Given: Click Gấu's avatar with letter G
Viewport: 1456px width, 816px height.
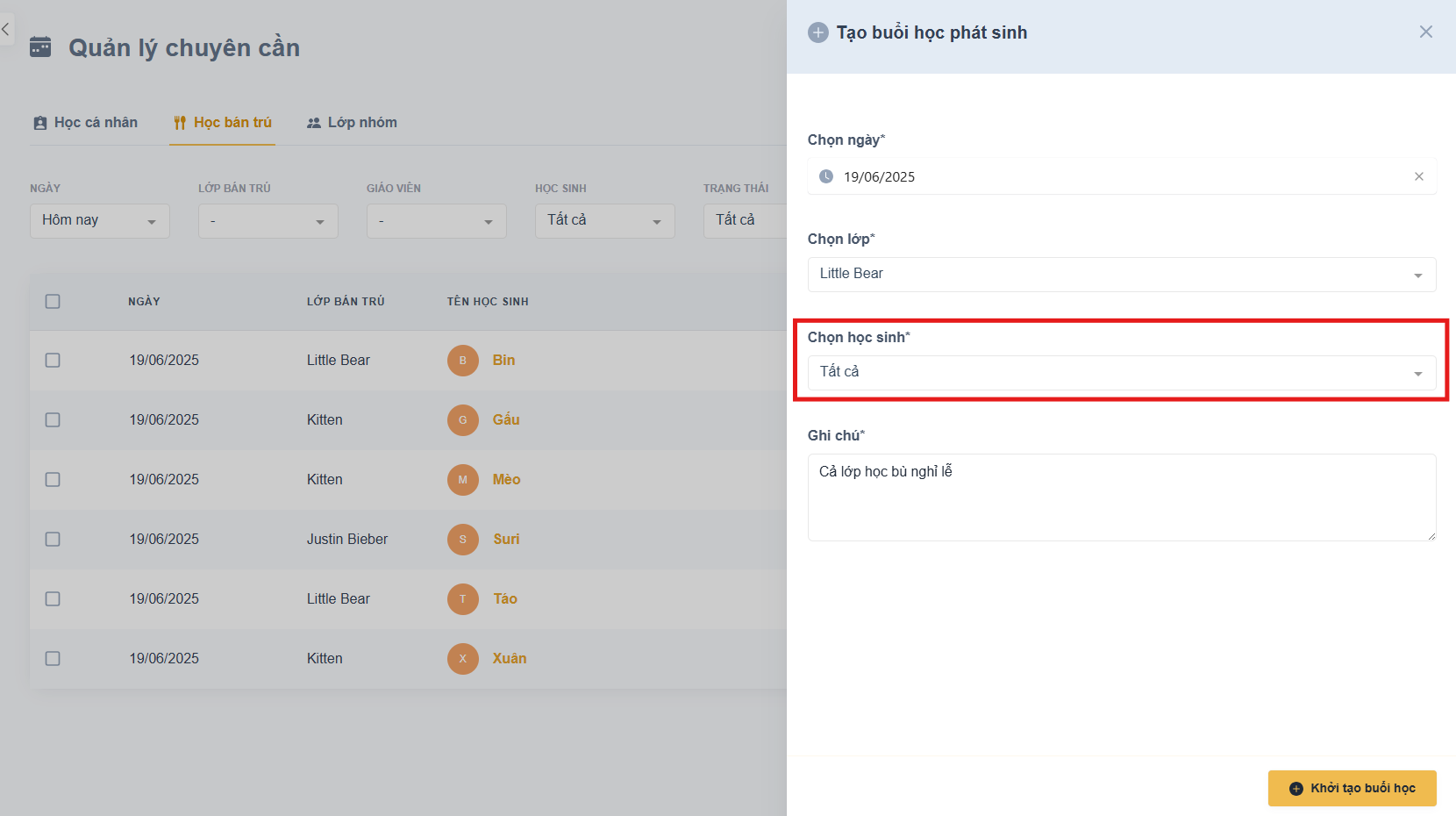Looking at the screenshot, I should (x=462, y=420).
